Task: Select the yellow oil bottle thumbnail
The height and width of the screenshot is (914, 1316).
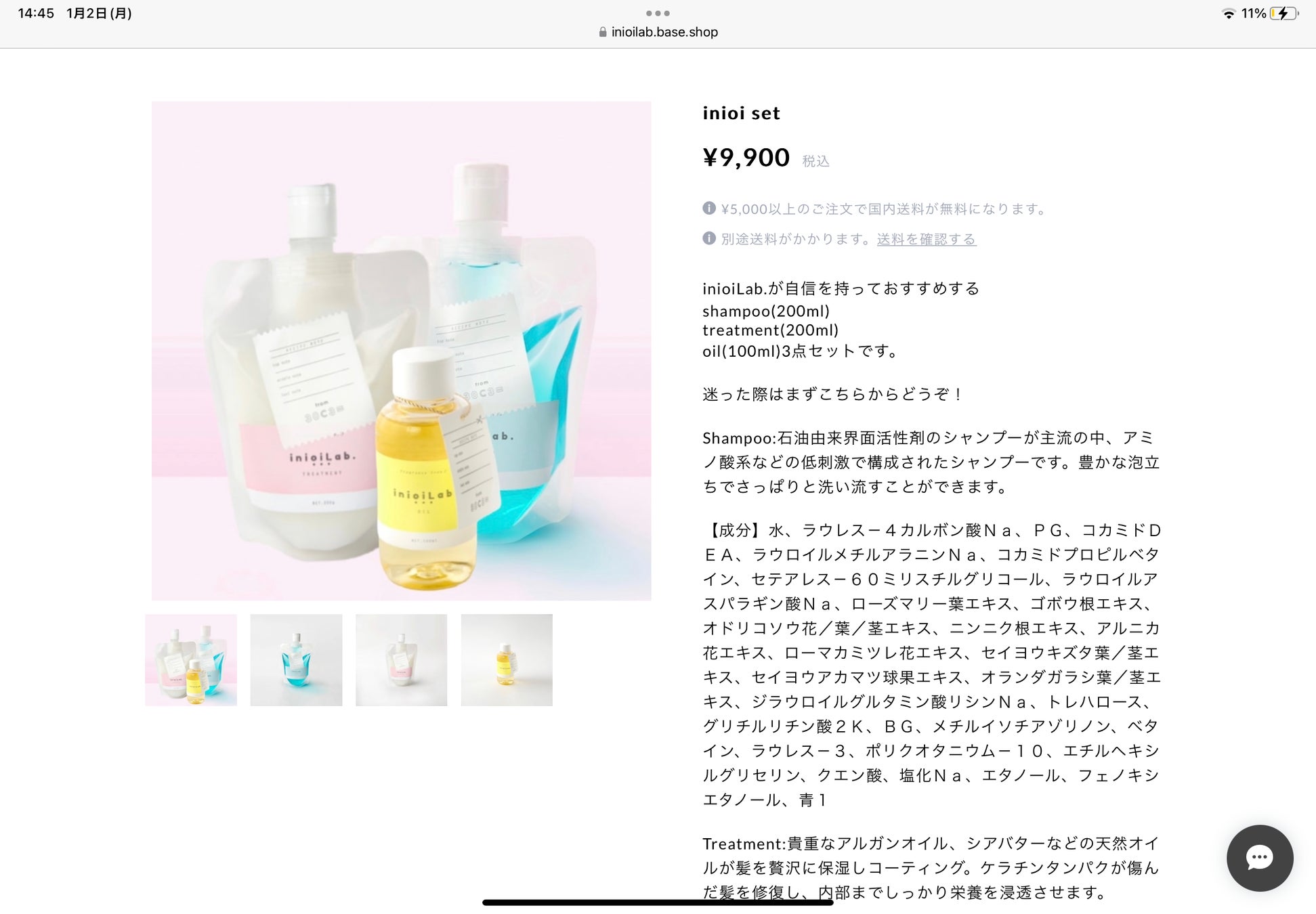Action: click(507, 660)
